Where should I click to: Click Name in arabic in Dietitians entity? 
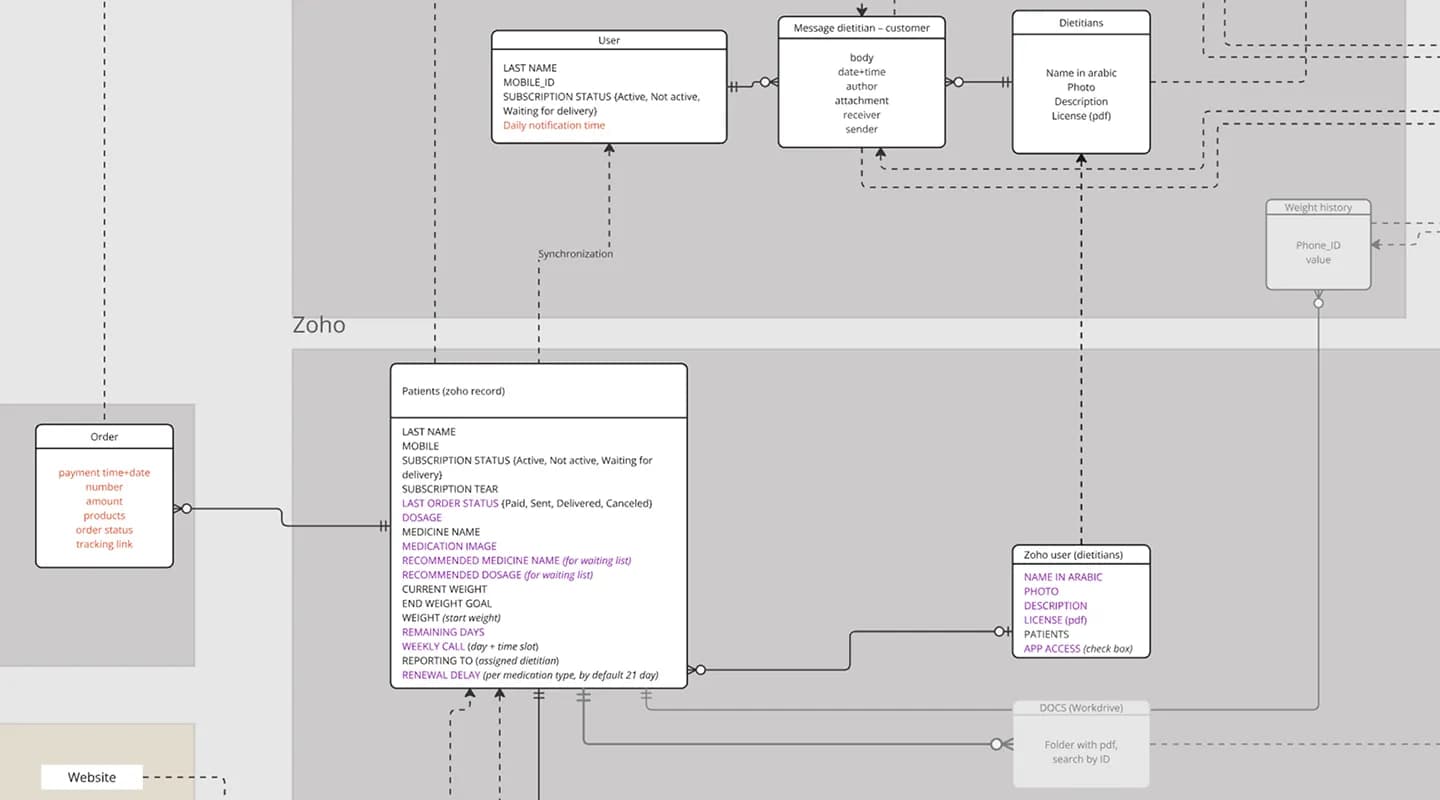pos(1081,73)
